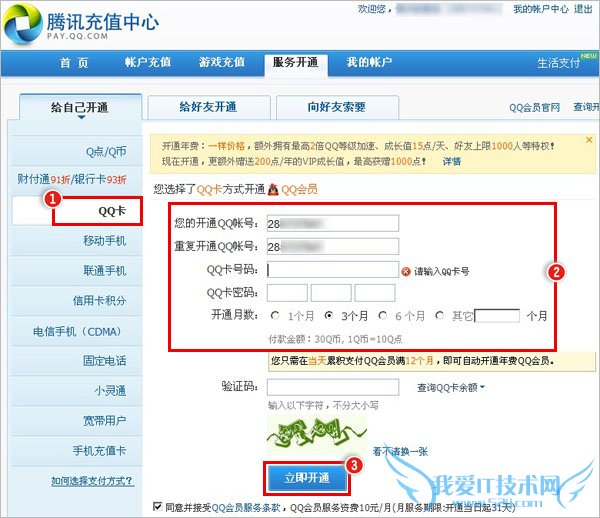Select the 1个月 radio button
The width and height of the screenshot is (600, 518).
275,316
